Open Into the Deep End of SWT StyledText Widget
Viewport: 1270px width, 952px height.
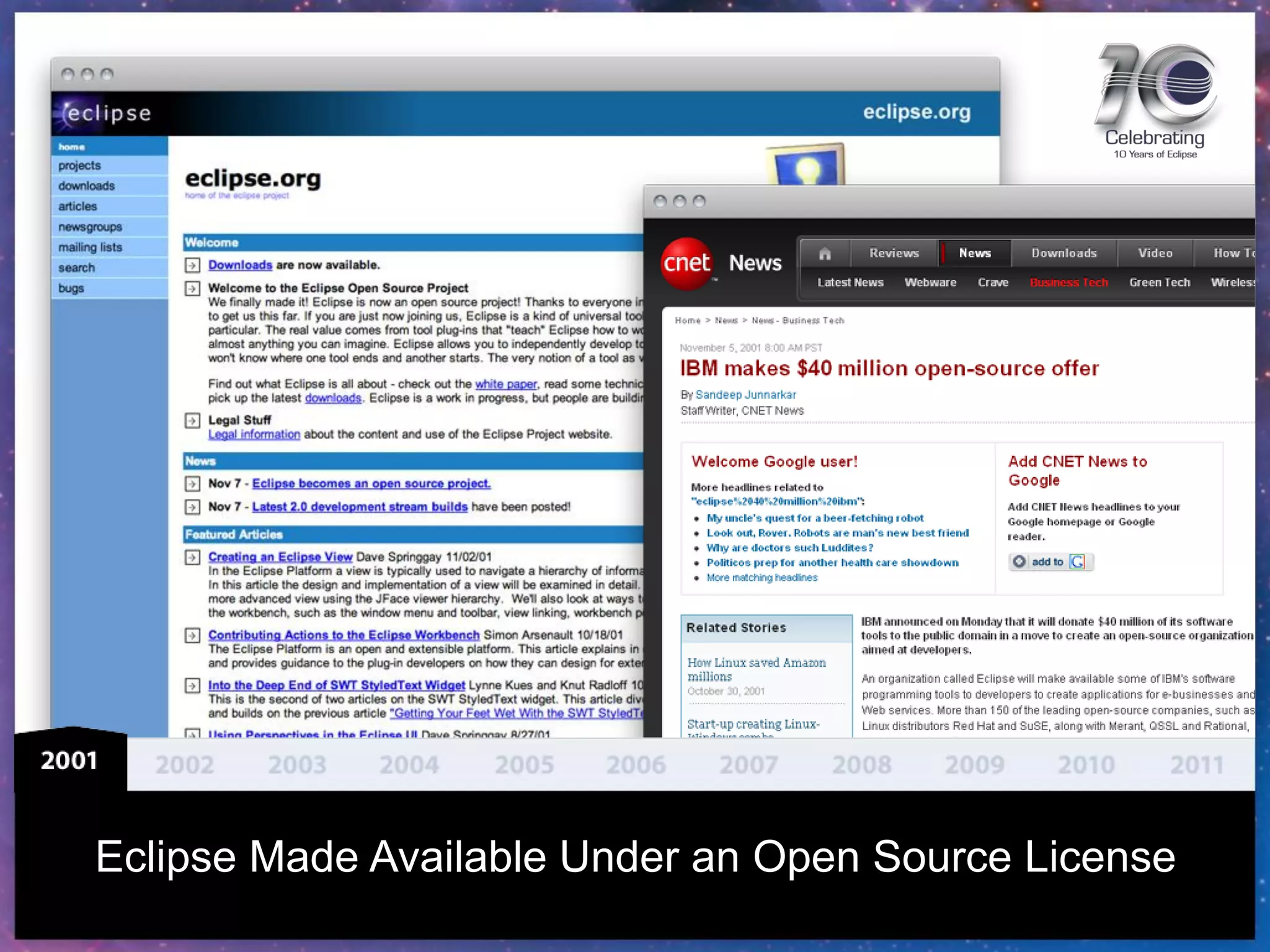(336, 685)
